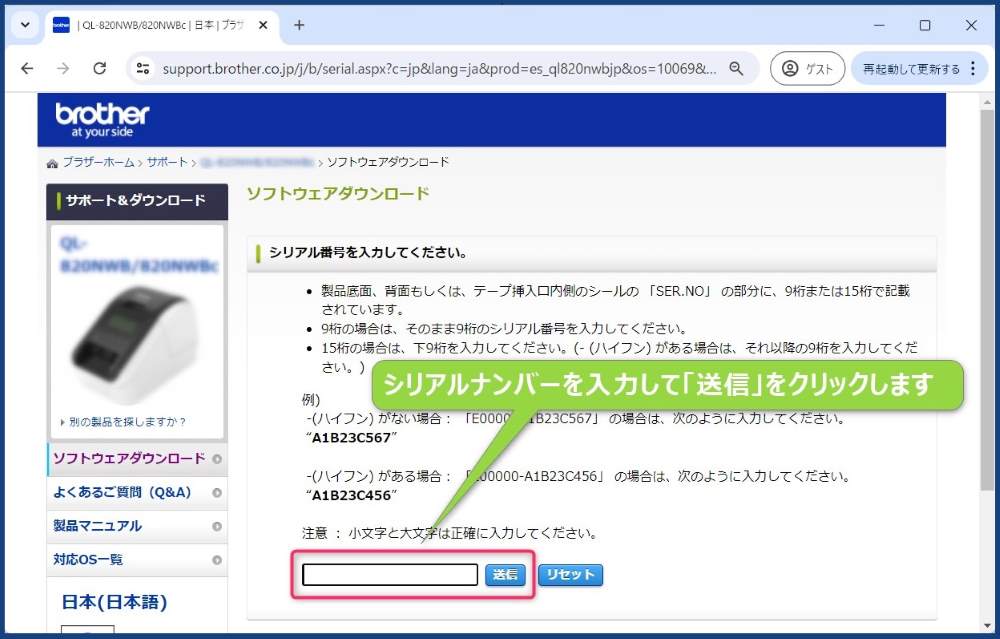The width and height of the screenshot is (1000, 639).
Task: Click シリアル番号を入力してください heading
Action: 367,253
